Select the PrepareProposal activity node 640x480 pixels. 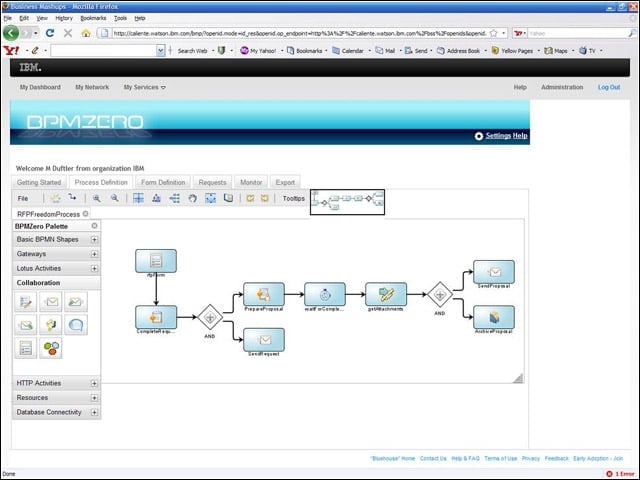(x=264, y=294)
